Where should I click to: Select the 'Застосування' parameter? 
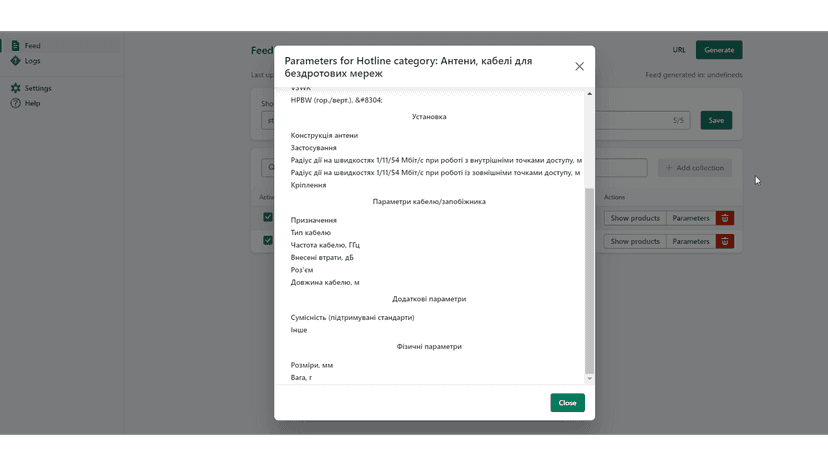313,148
